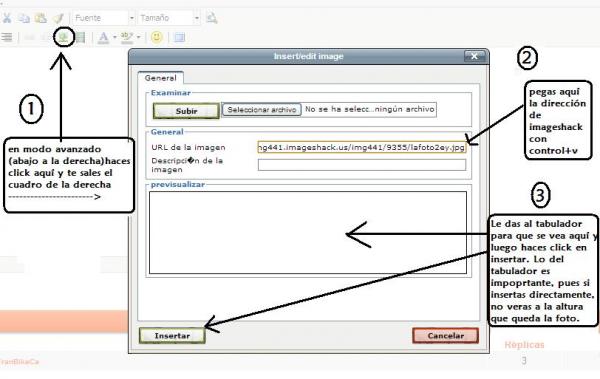600x379 pixels.
Task: Click the Réplicas label in background page
Action: point(524,345)
